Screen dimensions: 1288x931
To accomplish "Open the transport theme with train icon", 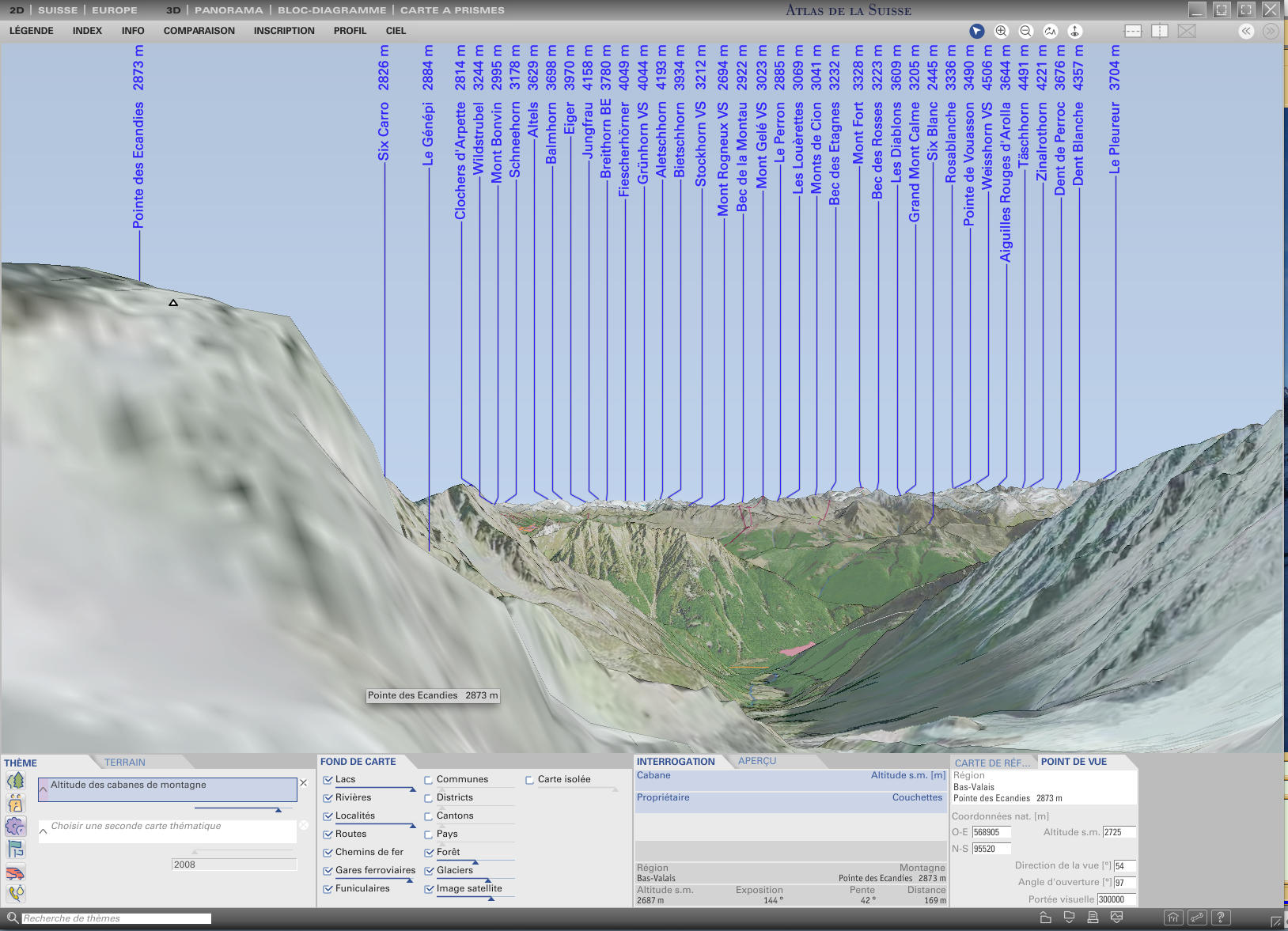I will (x=15, y=872).
